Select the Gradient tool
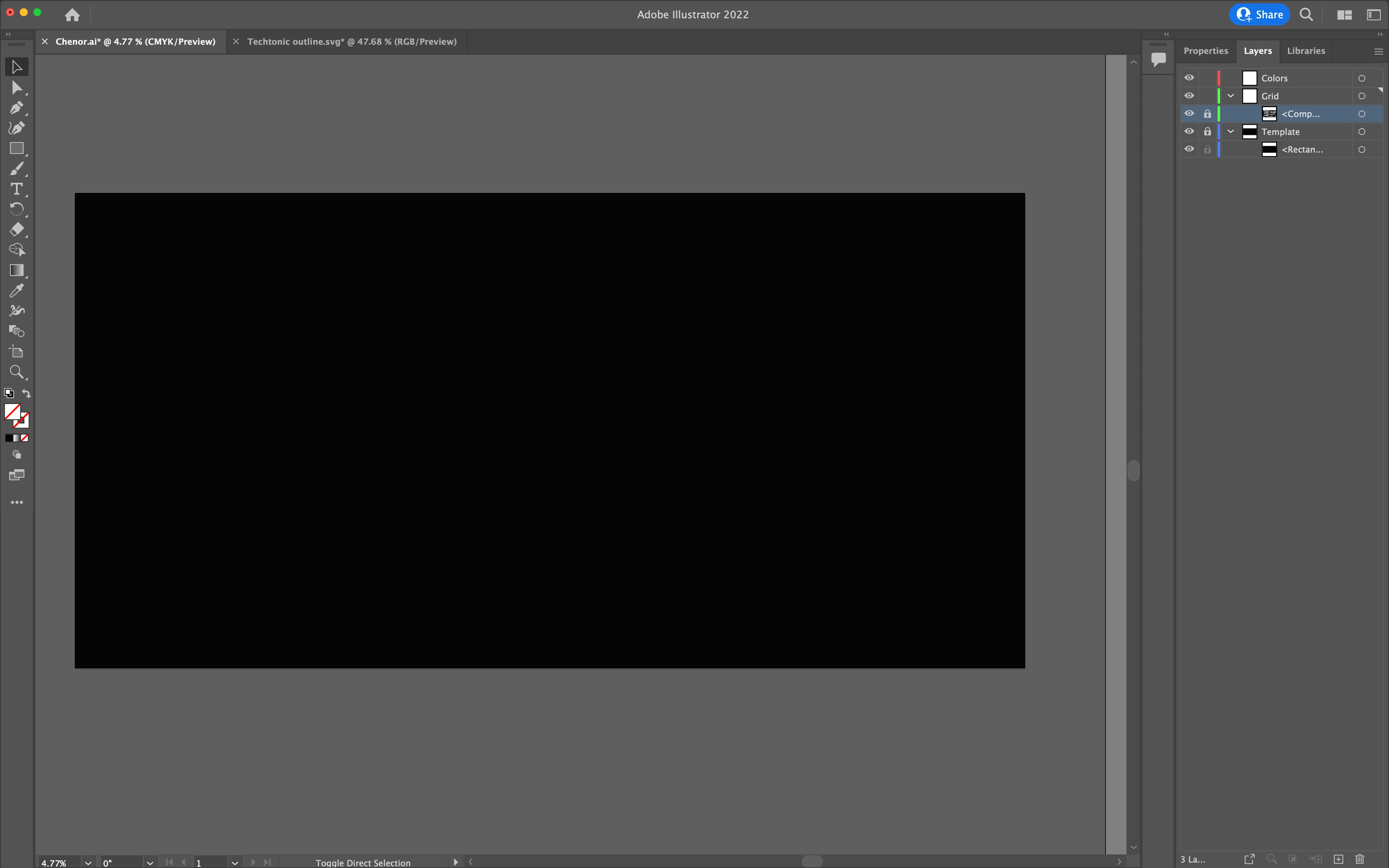Viewport: 1389px width, 868px height. (x=16, y=270)
